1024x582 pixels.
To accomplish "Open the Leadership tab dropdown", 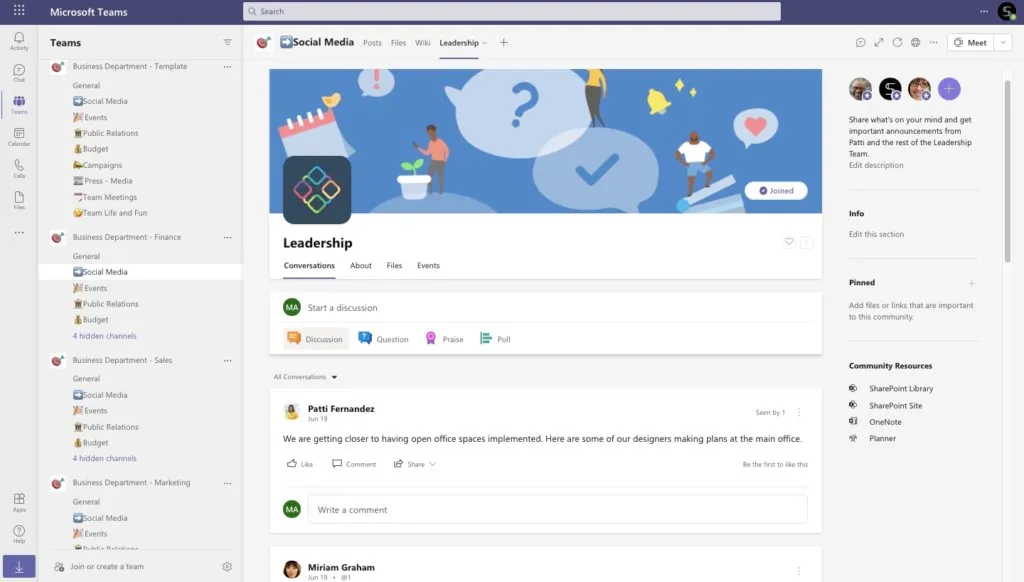I will click(484, 43).
